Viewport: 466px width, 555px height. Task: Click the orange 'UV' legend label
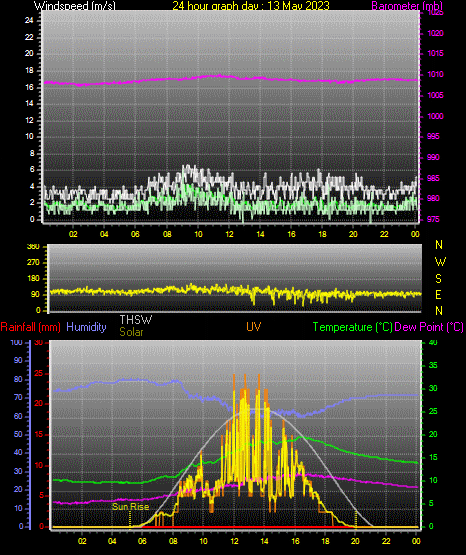pyautogui.click(x=254, y=327)
